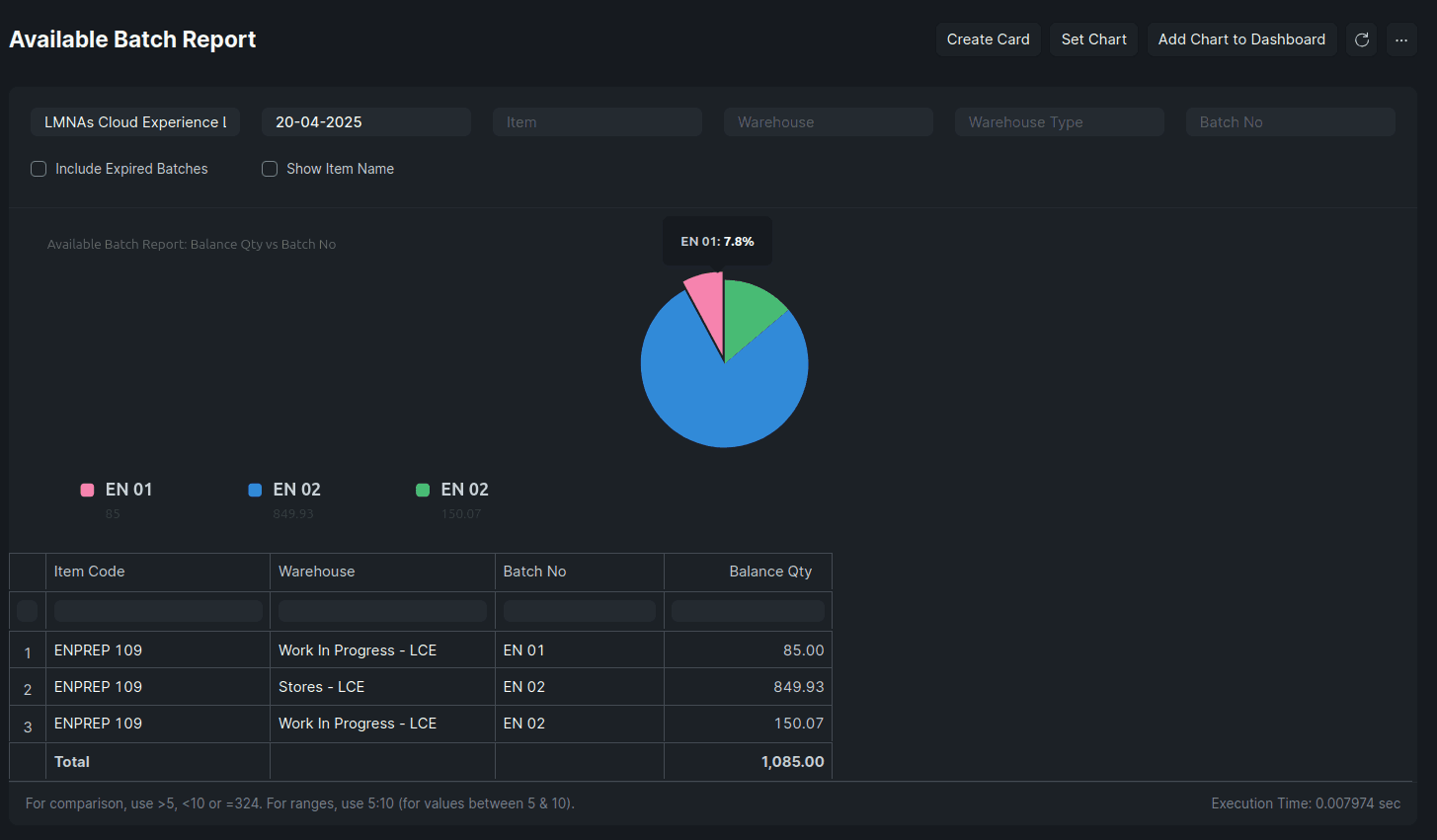Click Add Chart to Dashboard button
The width and height of the screenshot is (1437, 840).
(1242, 39)
